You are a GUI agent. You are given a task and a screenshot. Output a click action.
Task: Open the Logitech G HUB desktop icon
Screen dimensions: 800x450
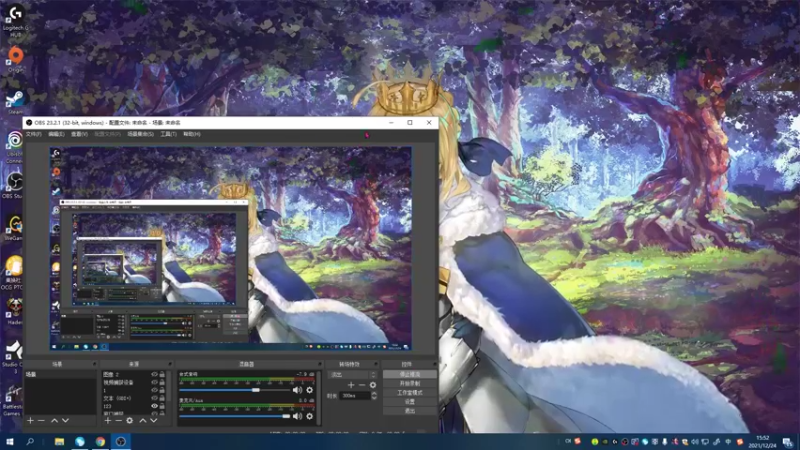click(x=15, y=19)
